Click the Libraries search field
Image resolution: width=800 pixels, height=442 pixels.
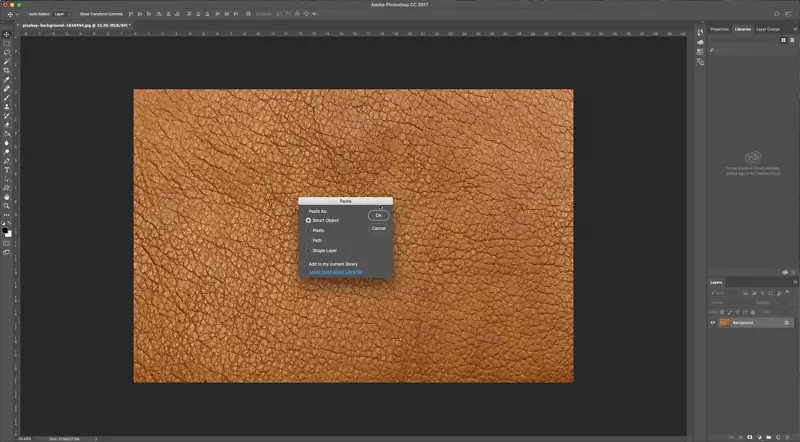pyautogui.click(x=750, y=50)
